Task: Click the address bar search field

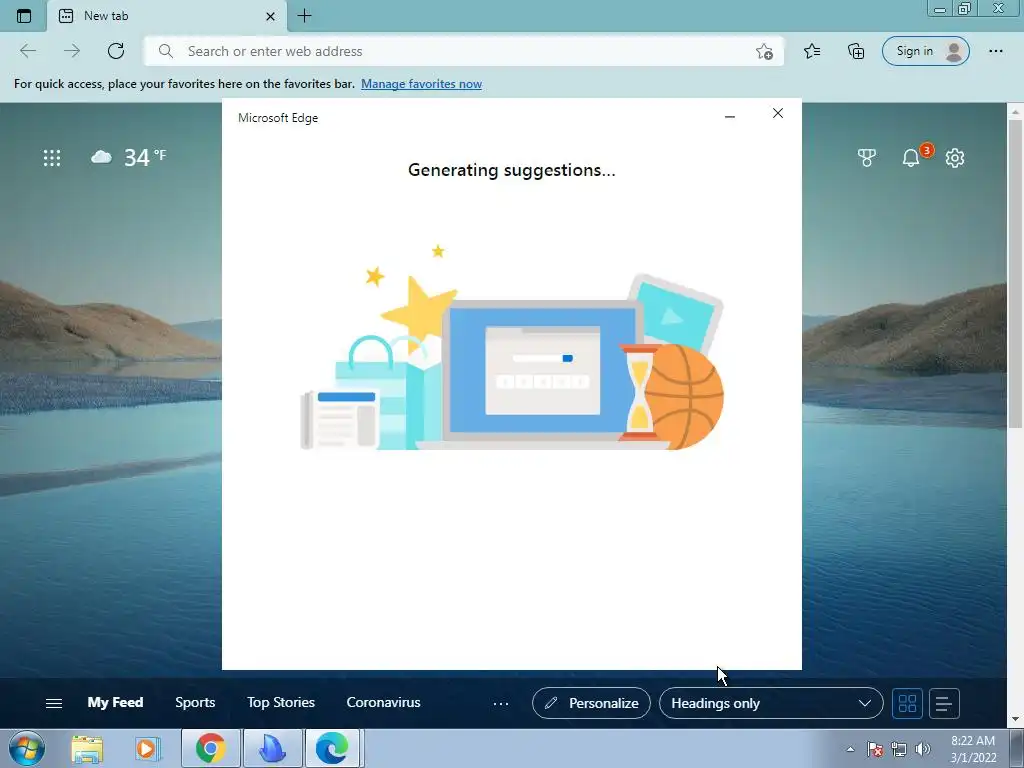Action: coord(463,51)
